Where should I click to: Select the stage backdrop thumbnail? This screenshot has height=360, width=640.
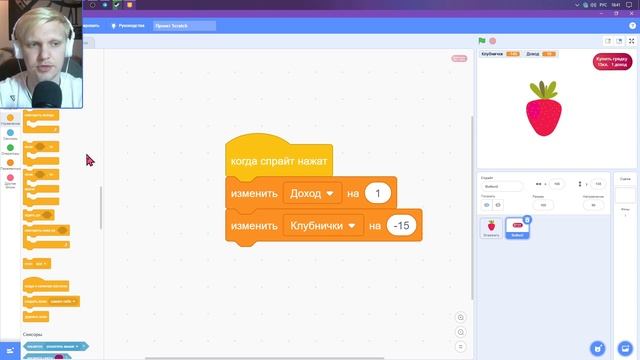pos(625,195)
